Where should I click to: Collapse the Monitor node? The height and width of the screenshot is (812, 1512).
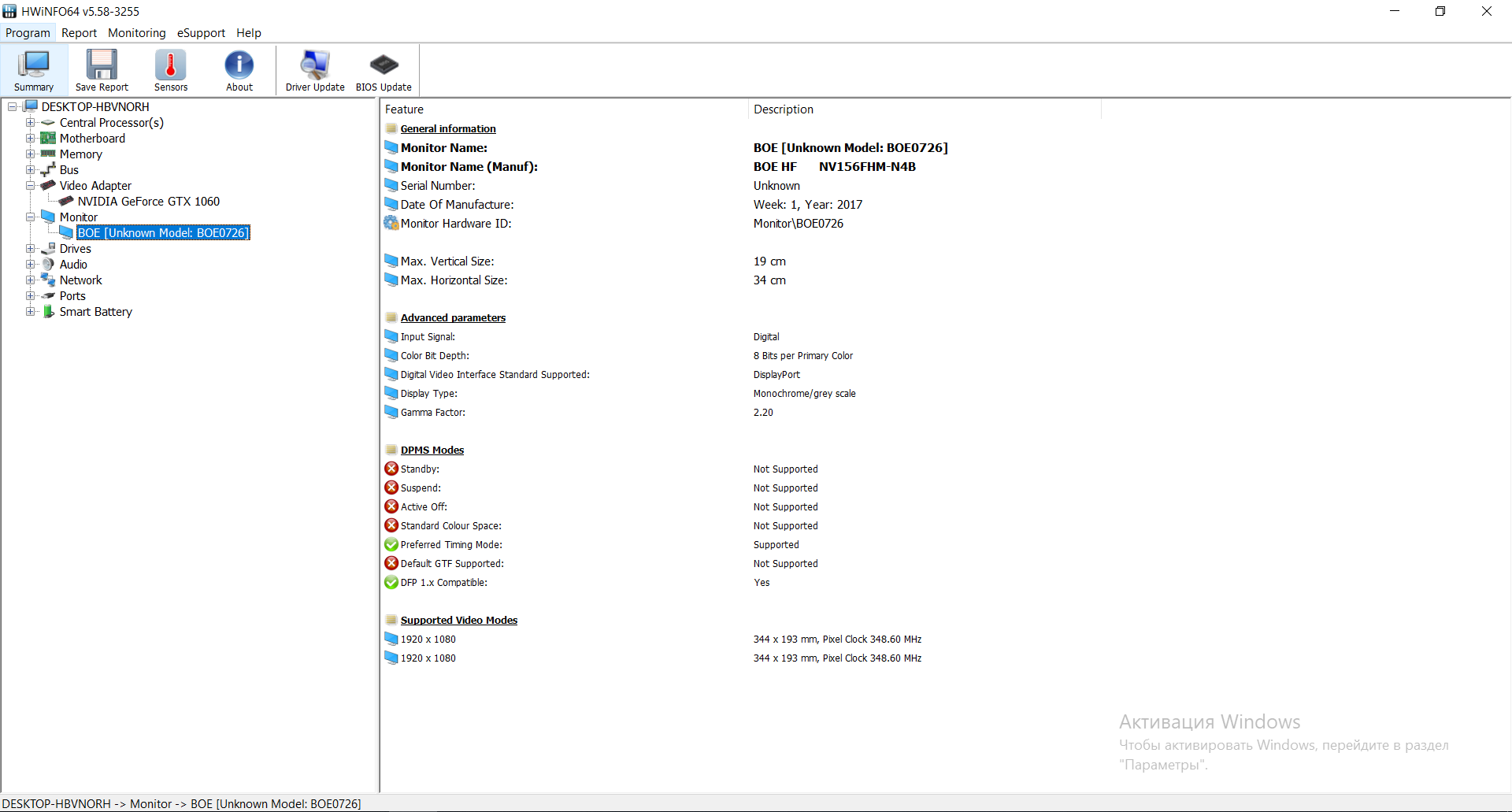[x=30, y=217]
